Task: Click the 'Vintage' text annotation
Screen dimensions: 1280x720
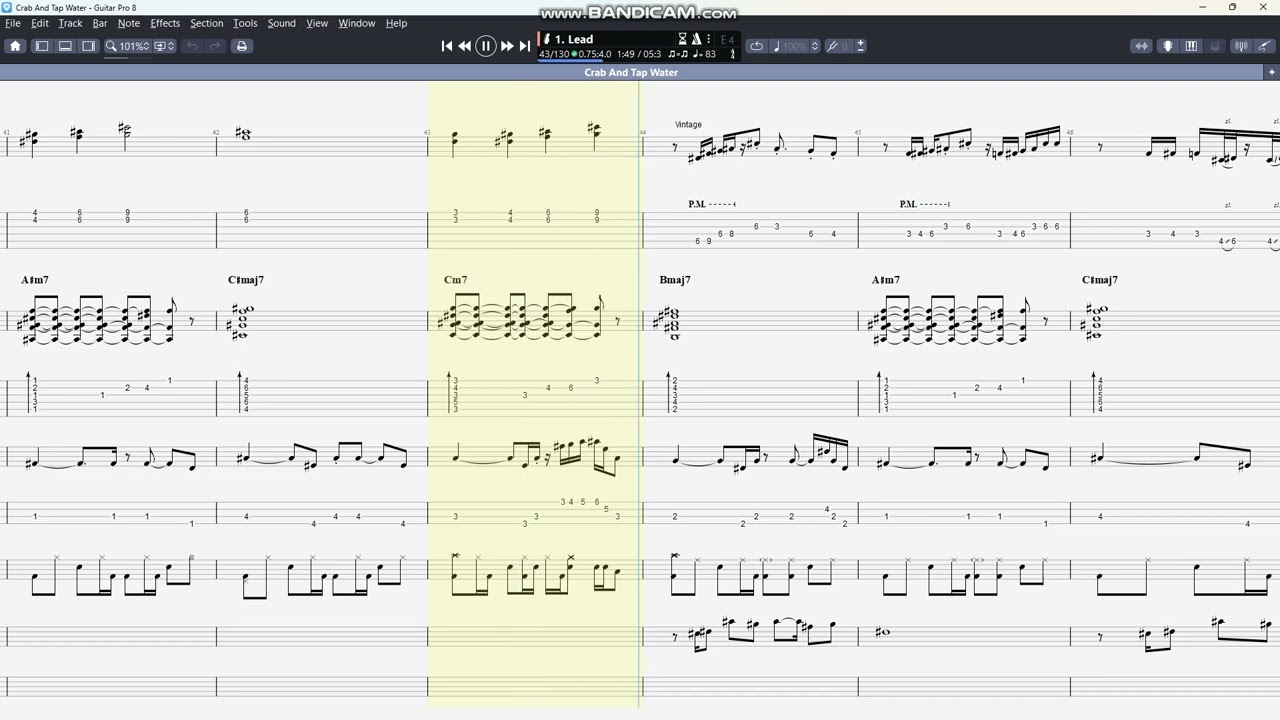Action: point(688,124)
